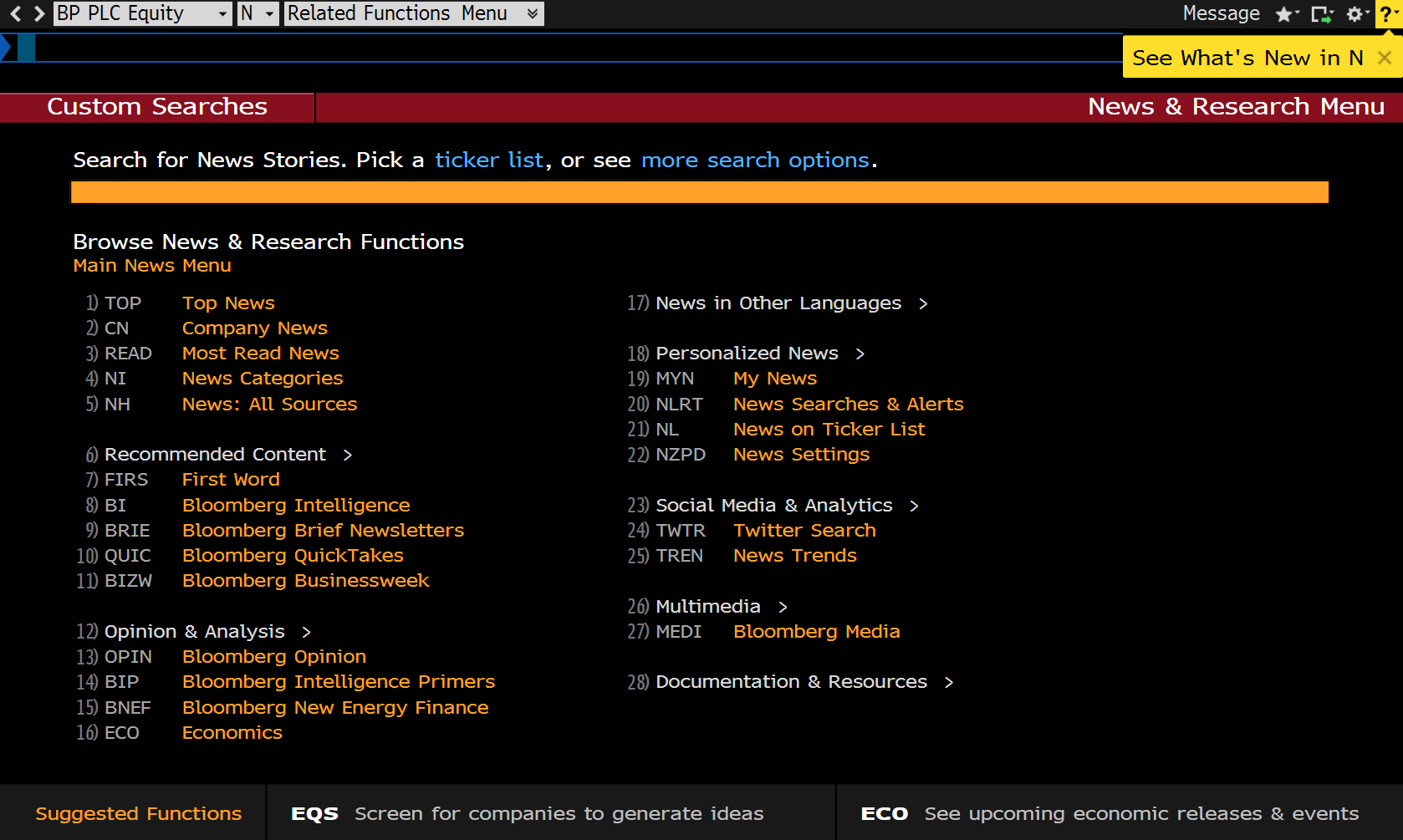Expand the Social Media & Analytics section
This screenshot has height=840, width=1403.
click(x=914, y=506)
